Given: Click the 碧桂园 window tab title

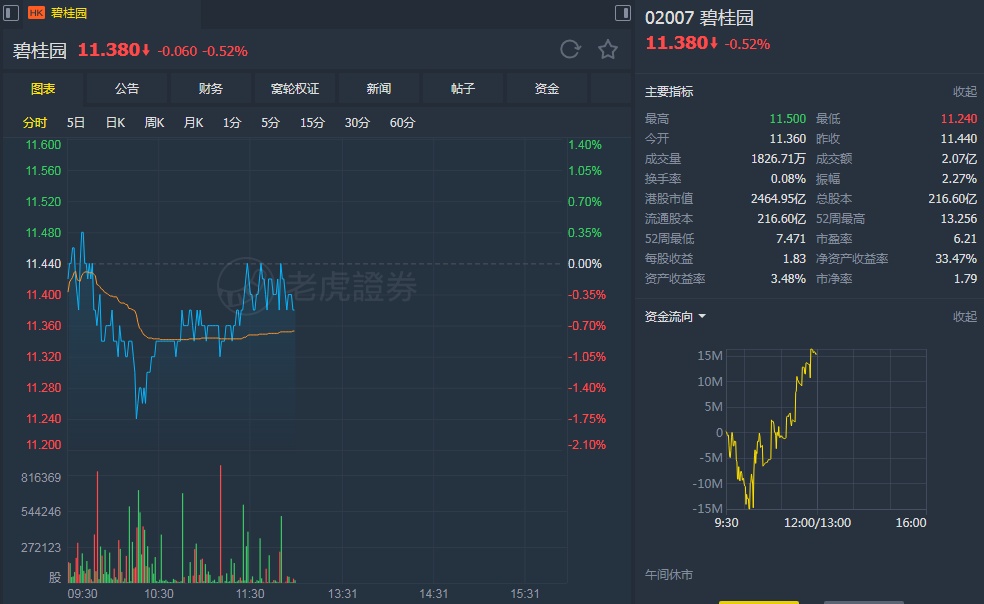Looking at the screenshot, I should (x=69, y=13).
